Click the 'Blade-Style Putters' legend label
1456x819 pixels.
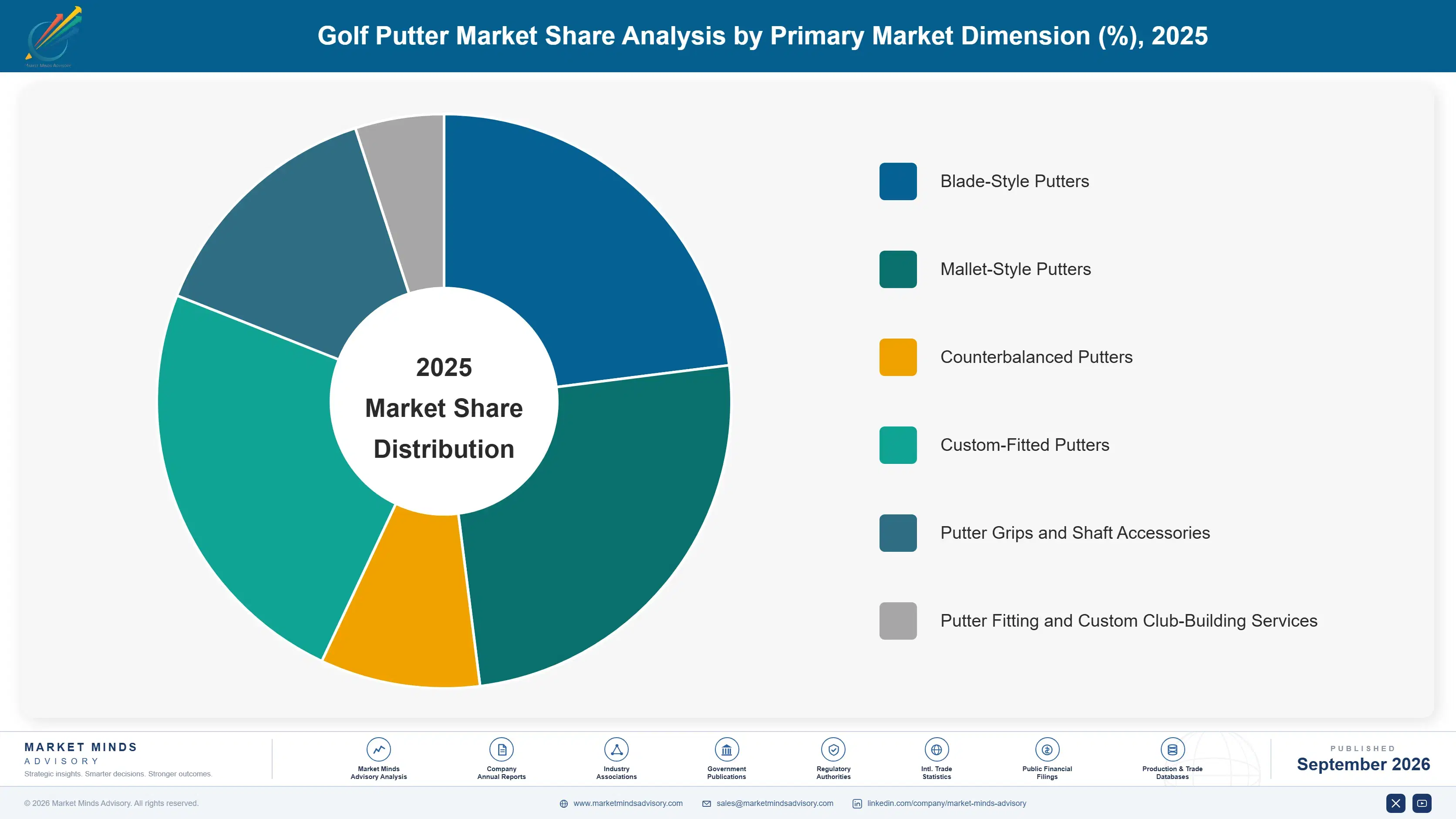1014,181
